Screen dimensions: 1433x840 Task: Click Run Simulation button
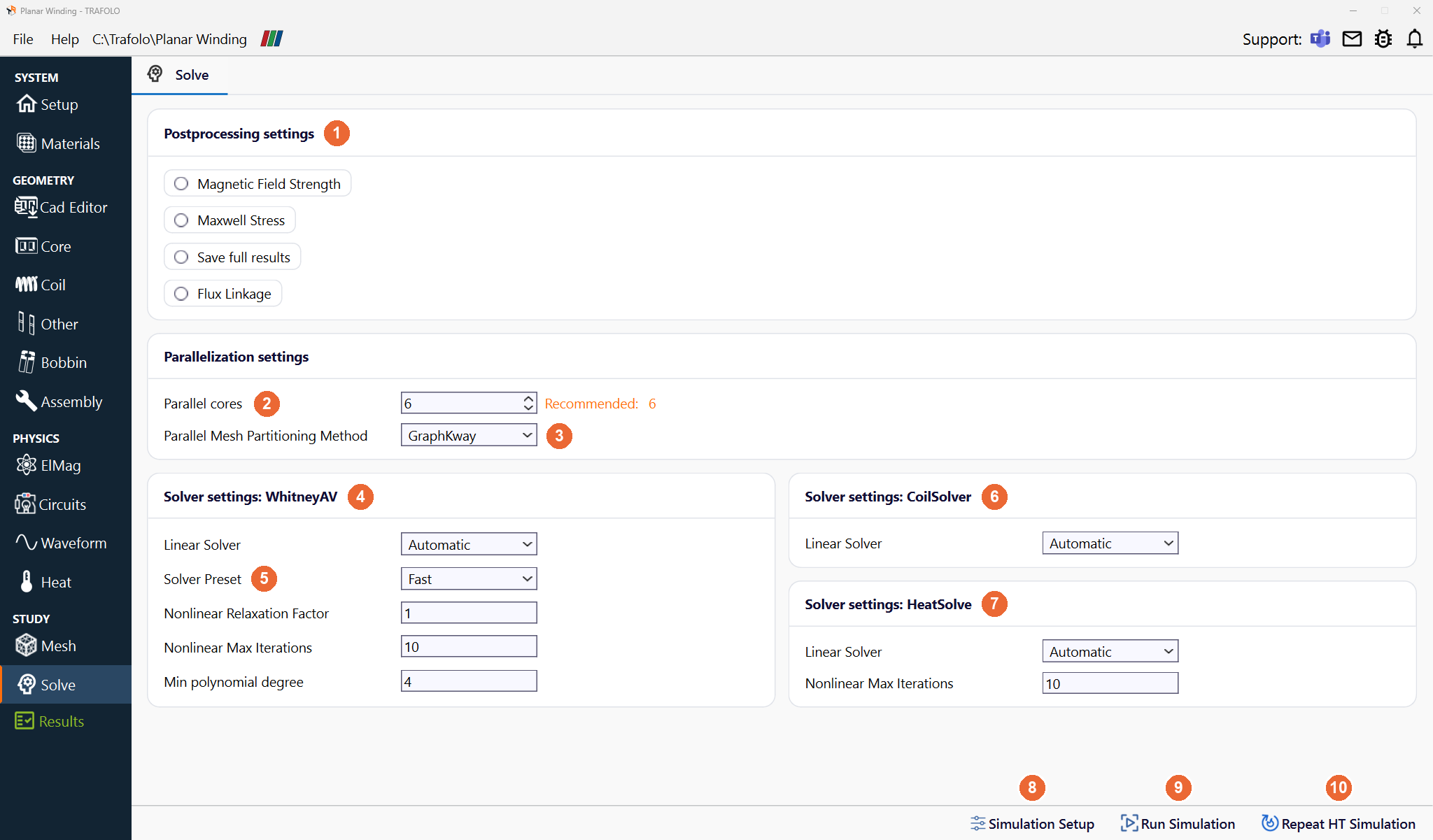(1178, 823)
